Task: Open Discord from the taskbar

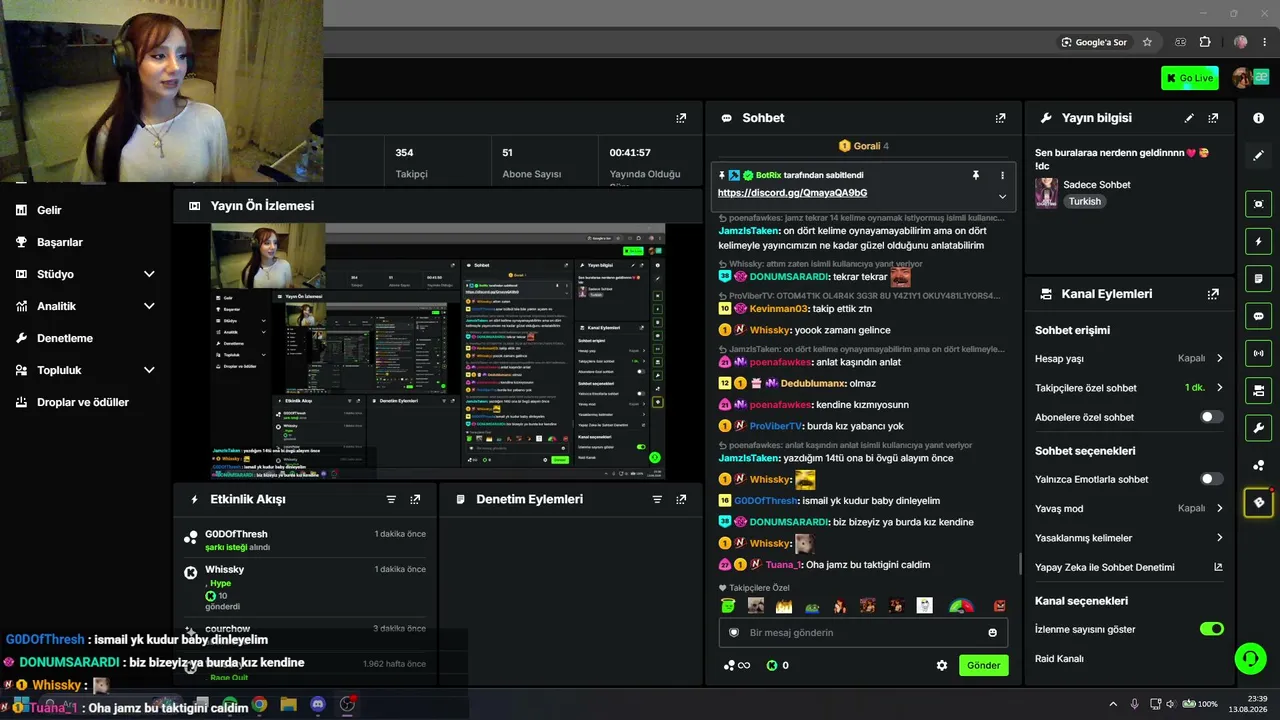Action: (x=318, y=704)
